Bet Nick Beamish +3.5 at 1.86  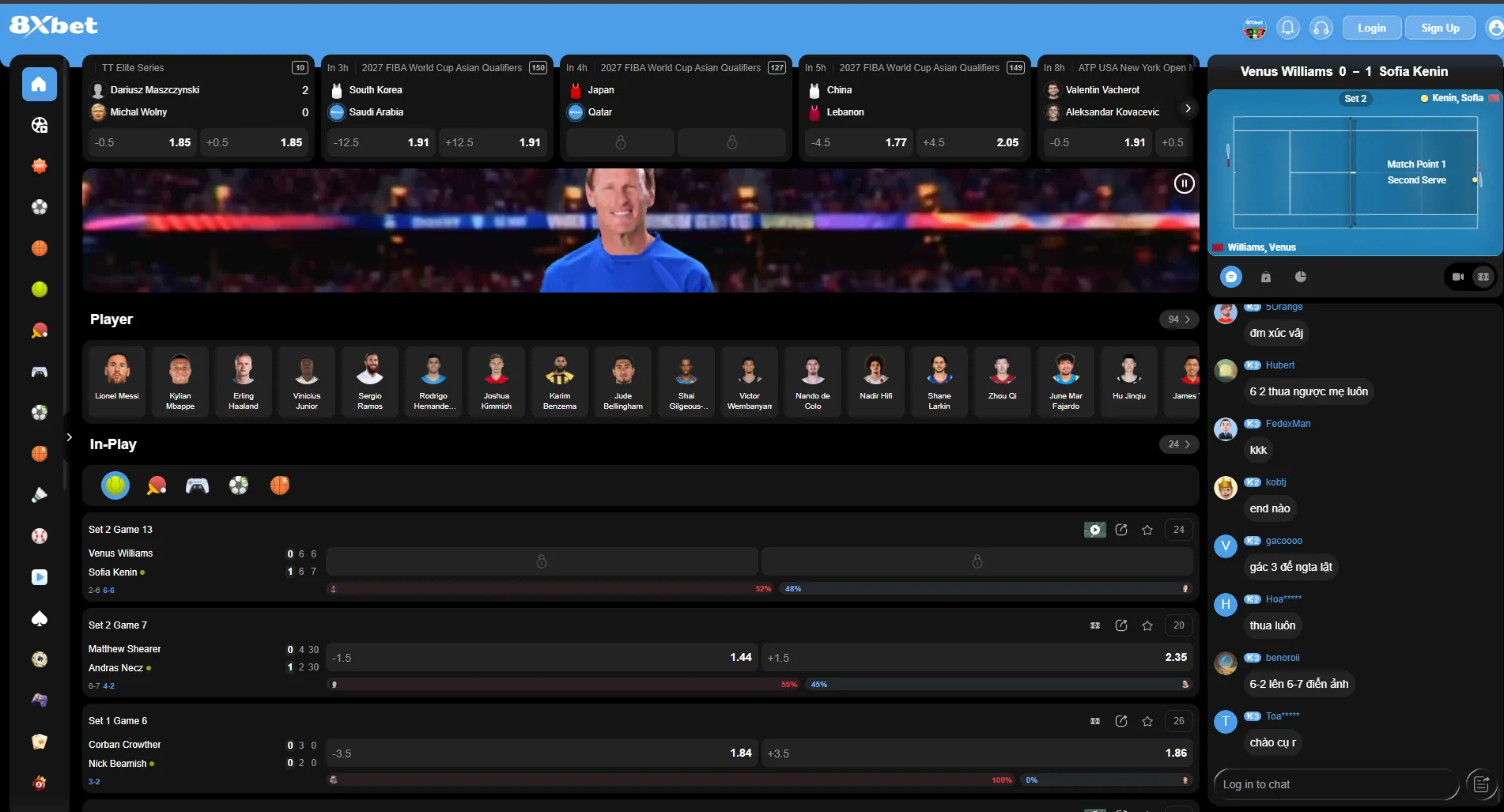tap(977, 753)
